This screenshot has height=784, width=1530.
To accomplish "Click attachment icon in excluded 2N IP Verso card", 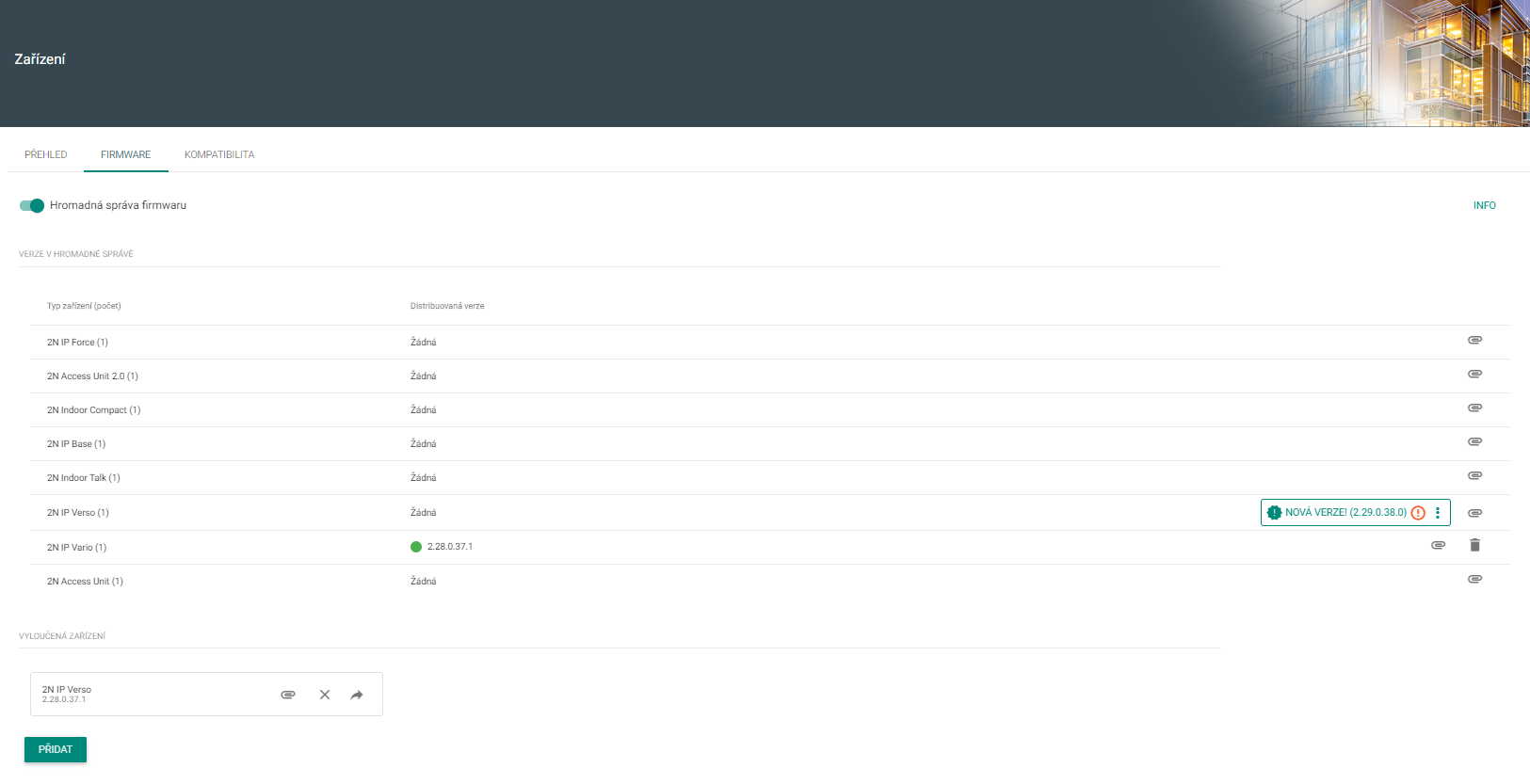I will tap(288, 695).
